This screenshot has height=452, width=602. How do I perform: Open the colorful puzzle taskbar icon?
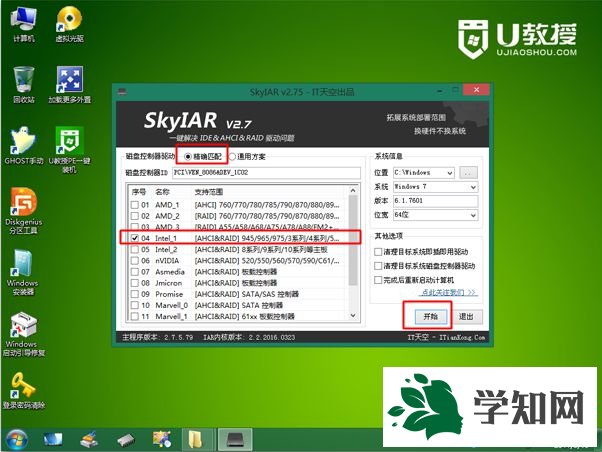click(162, 439)
